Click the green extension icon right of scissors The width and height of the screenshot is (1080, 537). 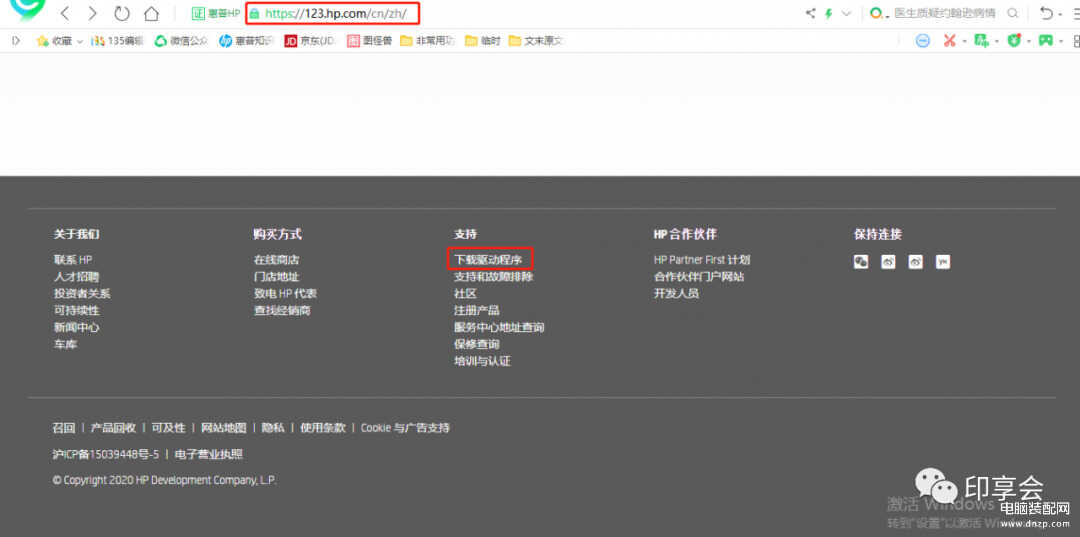[982, 41]
